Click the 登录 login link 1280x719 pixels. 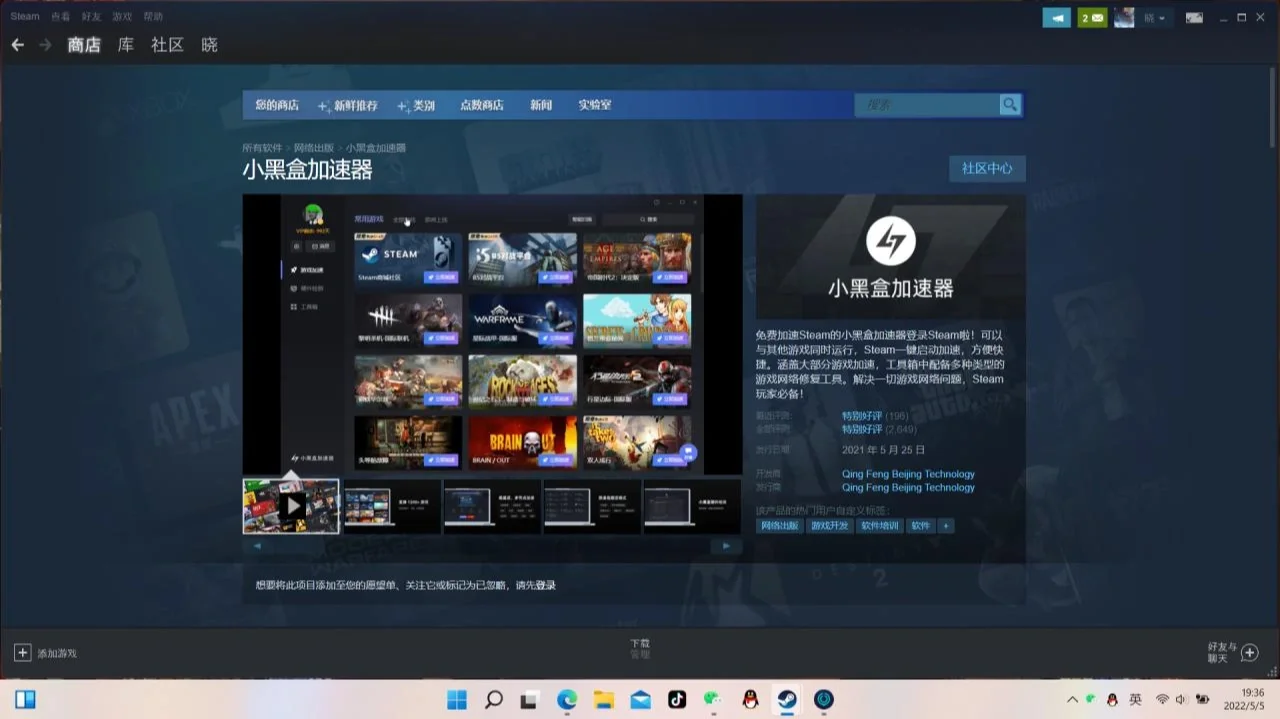[x=545, y=585]
